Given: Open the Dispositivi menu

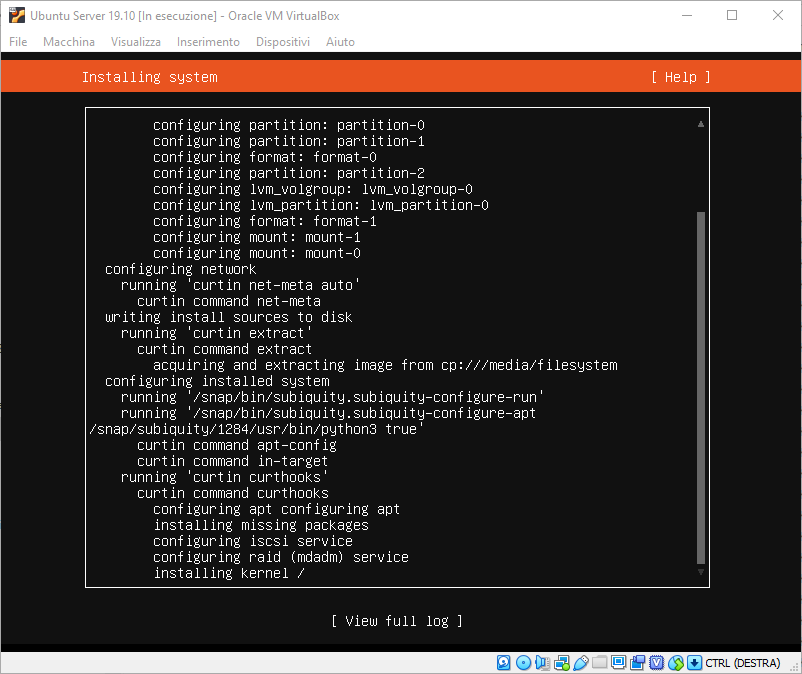Looking at the screenshot, I should (x=283, y=42).
